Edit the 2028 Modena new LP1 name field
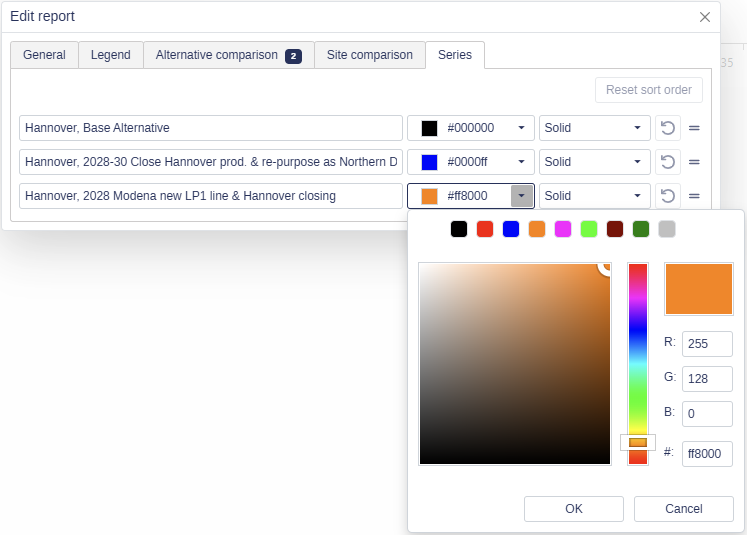The image size is (747, 535). tap(211, 196)
